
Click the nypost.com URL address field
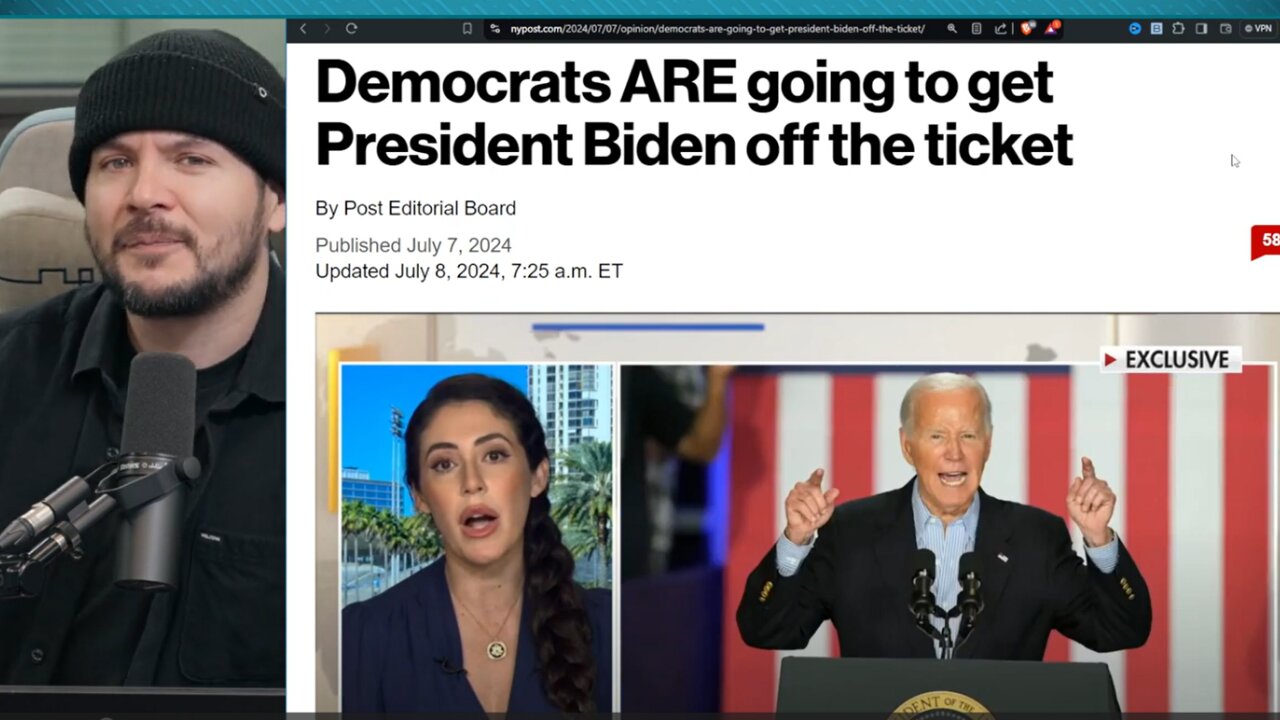(x=717, y=29)
